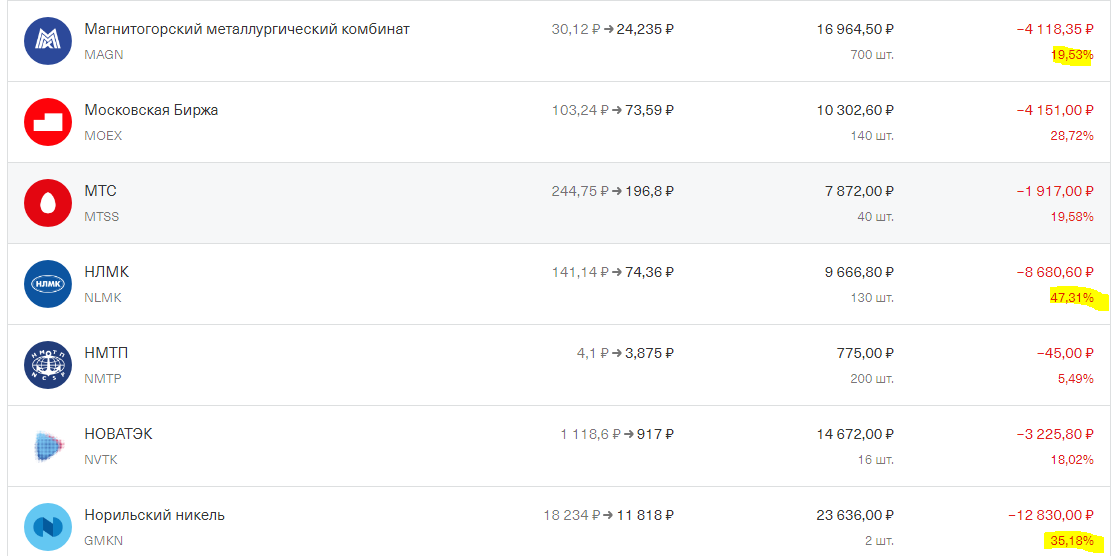Image resolution: width=1114 pixels, height=556 pixels.
Task: Click the MTSS price 244,75 → 196,8
Action: (x=612, y=191)
